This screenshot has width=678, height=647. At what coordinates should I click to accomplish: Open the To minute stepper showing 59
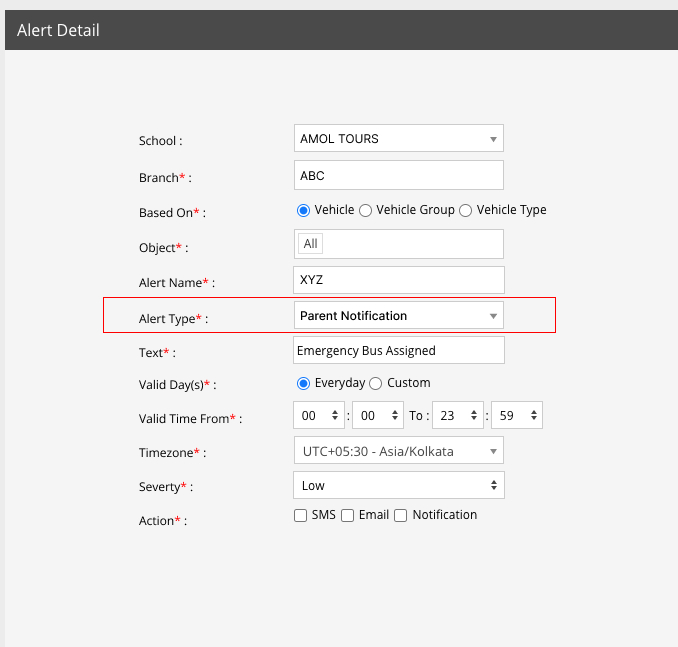[516, 416]
